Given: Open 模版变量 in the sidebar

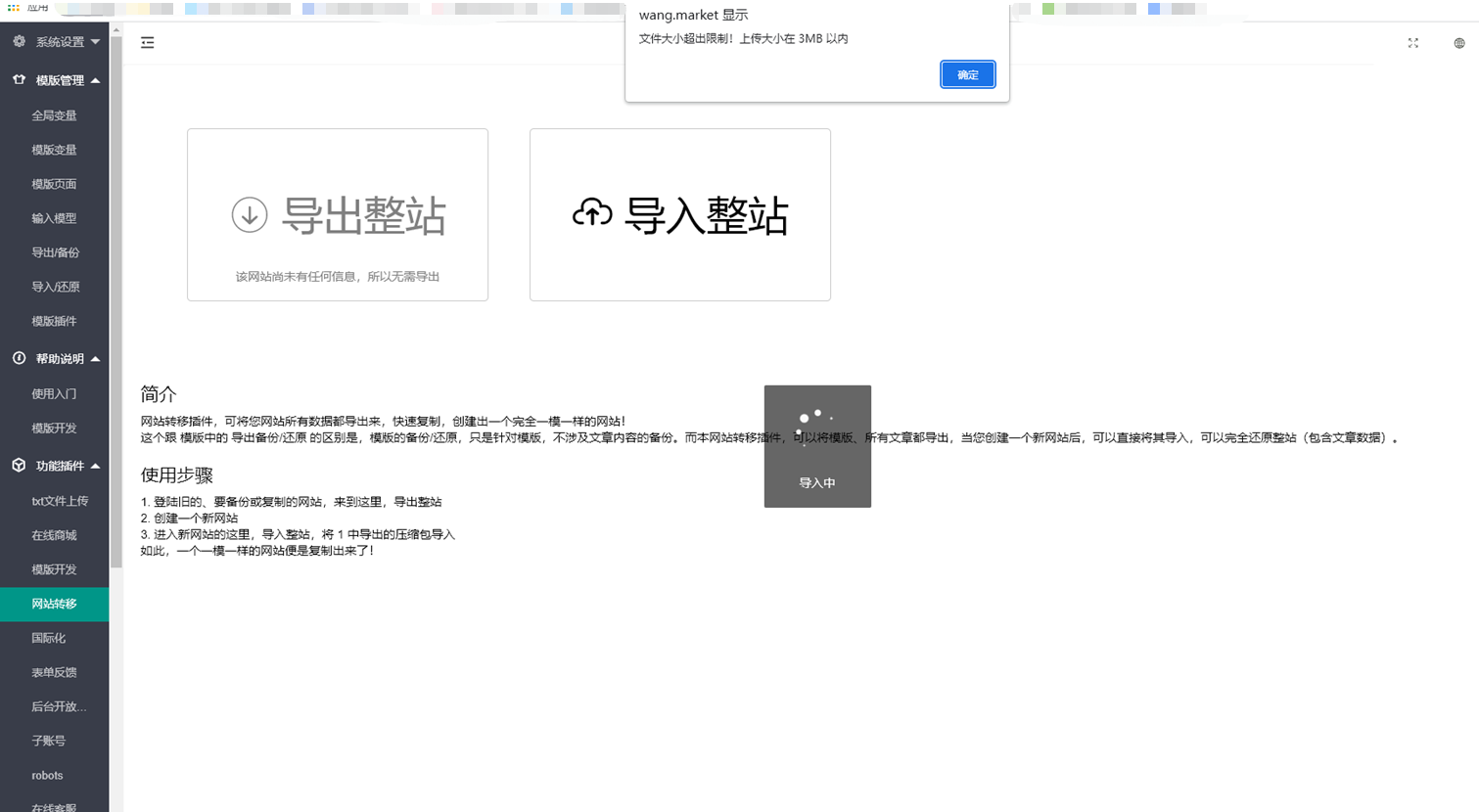Looking at the screenshot, I should [54, 150].
